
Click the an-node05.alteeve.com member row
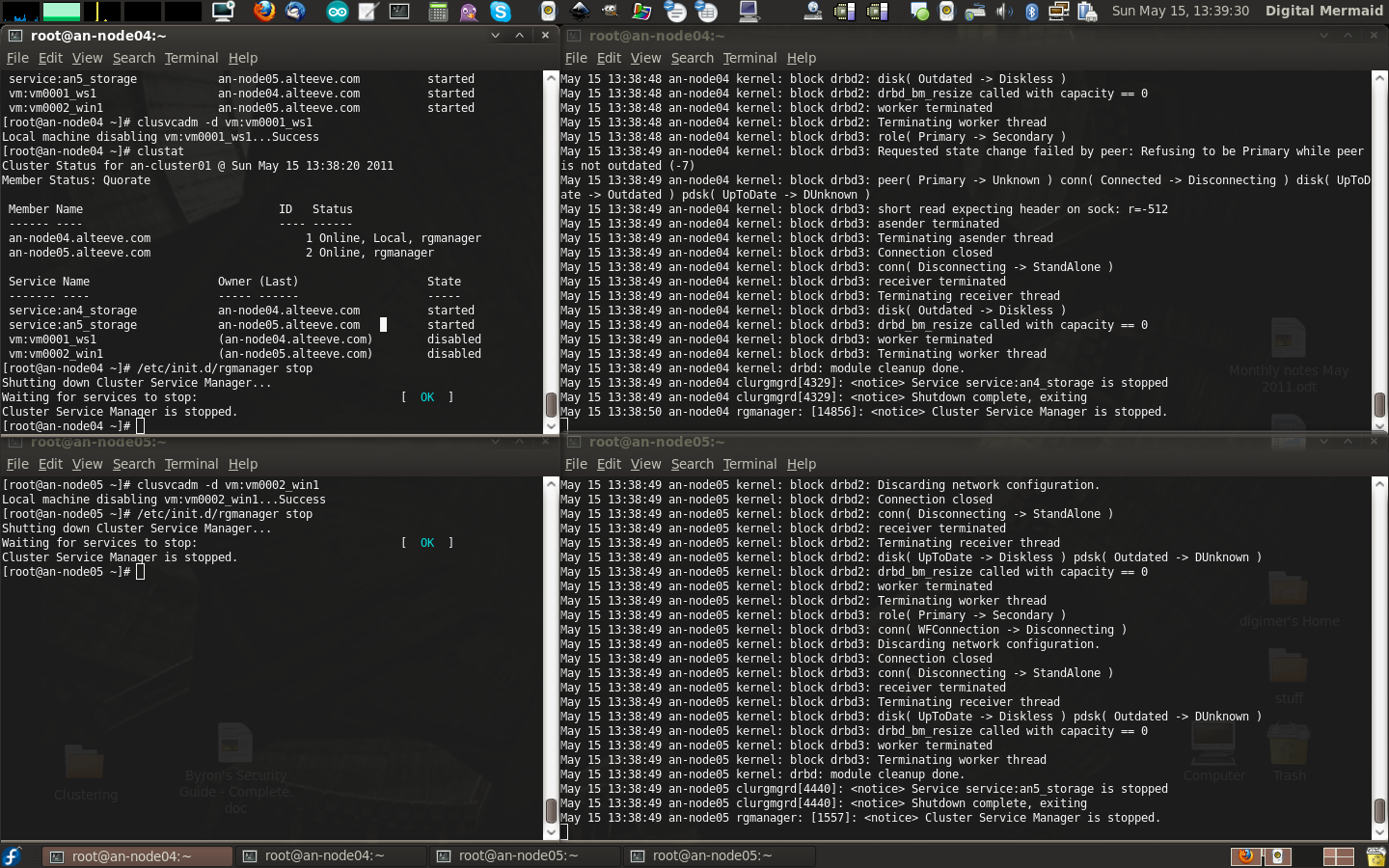click(221, 253)
